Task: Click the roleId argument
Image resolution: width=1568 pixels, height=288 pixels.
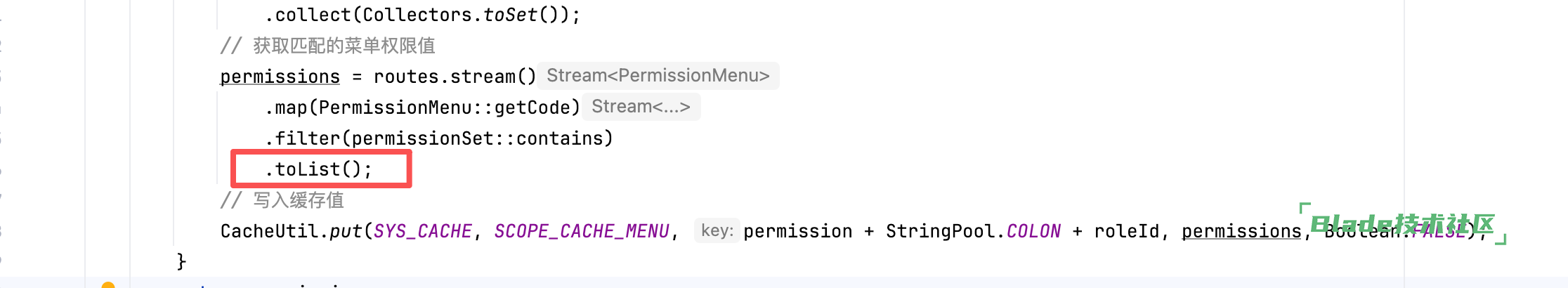Action: 1126,231
